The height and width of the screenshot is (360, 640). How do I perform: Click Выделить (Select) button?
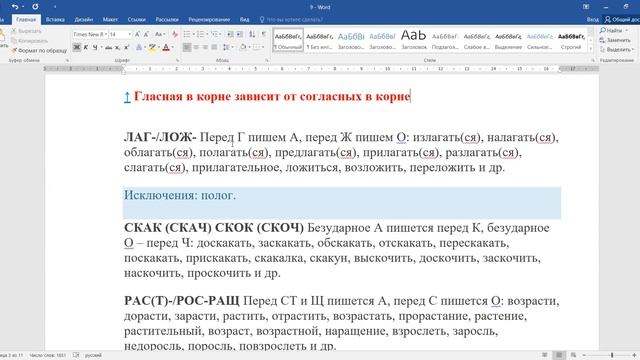point(617,49)
